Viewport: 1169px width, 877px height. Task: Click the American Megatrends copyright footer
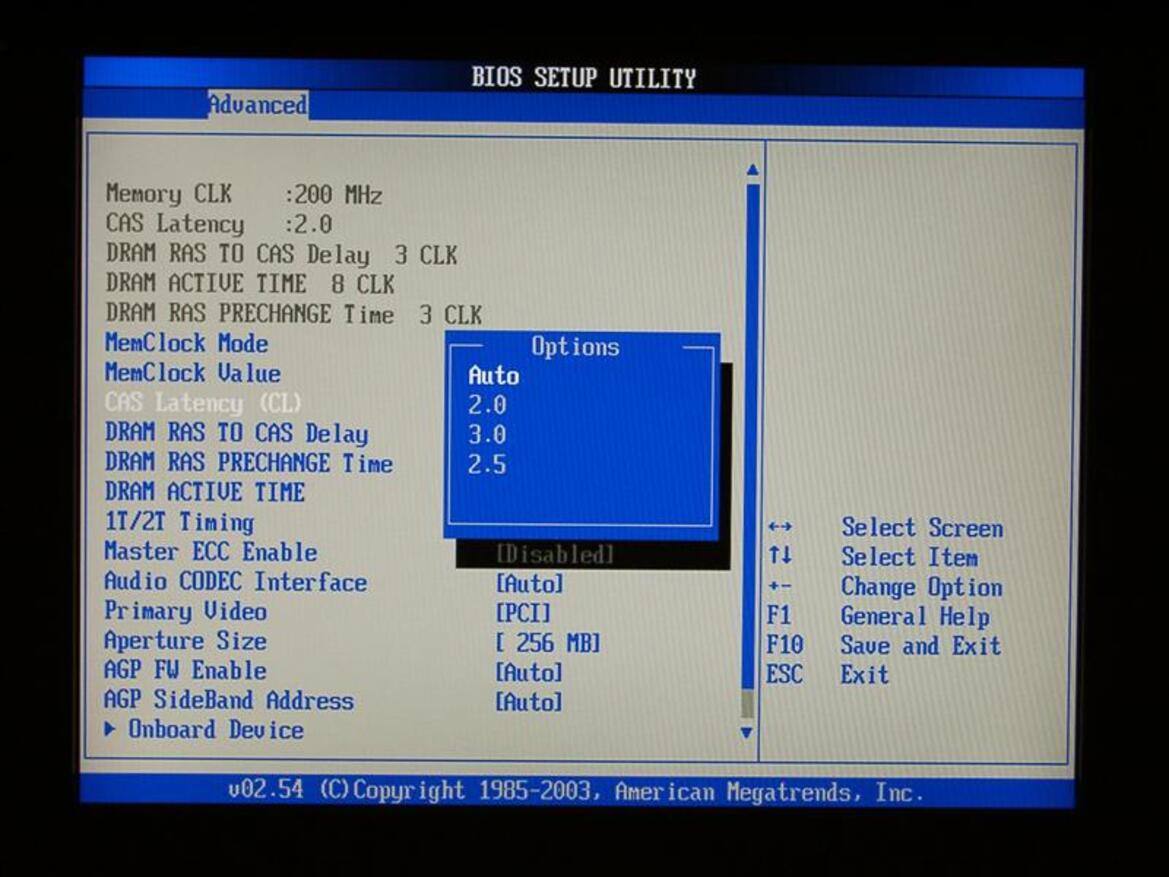click(576, 790)
